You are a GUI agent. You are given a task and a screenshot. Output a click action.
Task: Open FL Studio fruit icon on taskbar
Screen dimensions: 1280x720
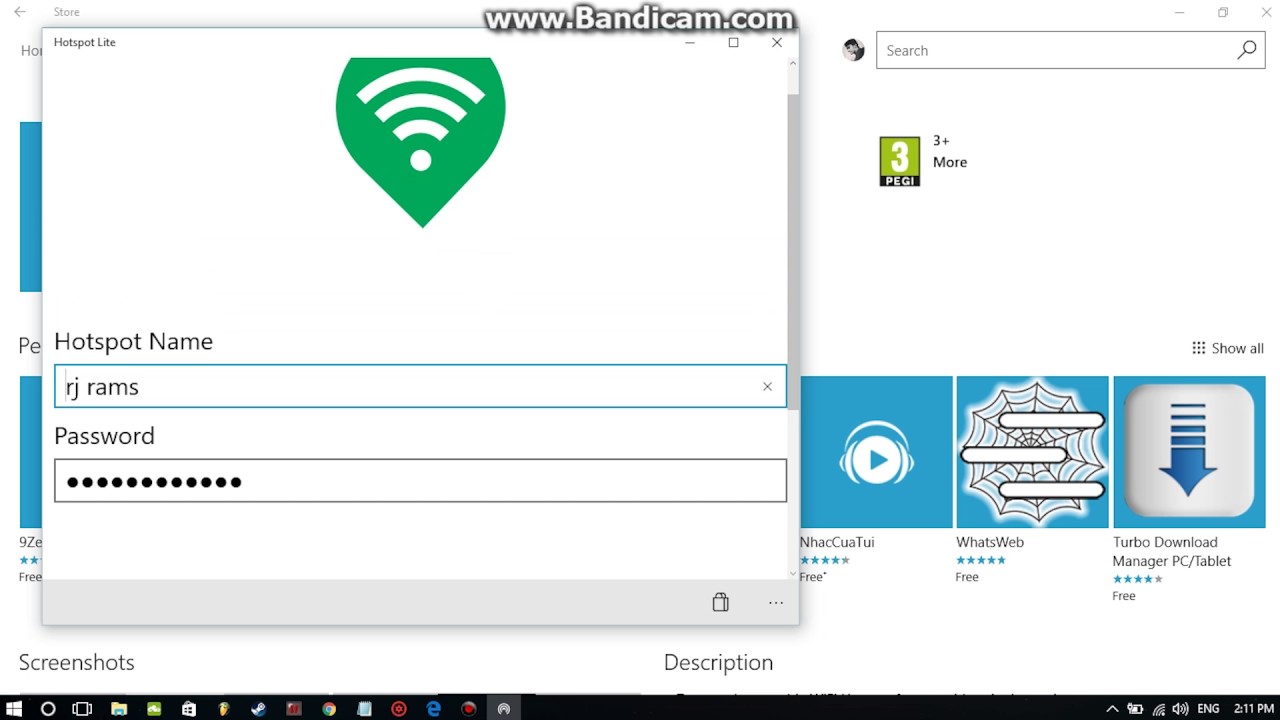tap(224, 709)
